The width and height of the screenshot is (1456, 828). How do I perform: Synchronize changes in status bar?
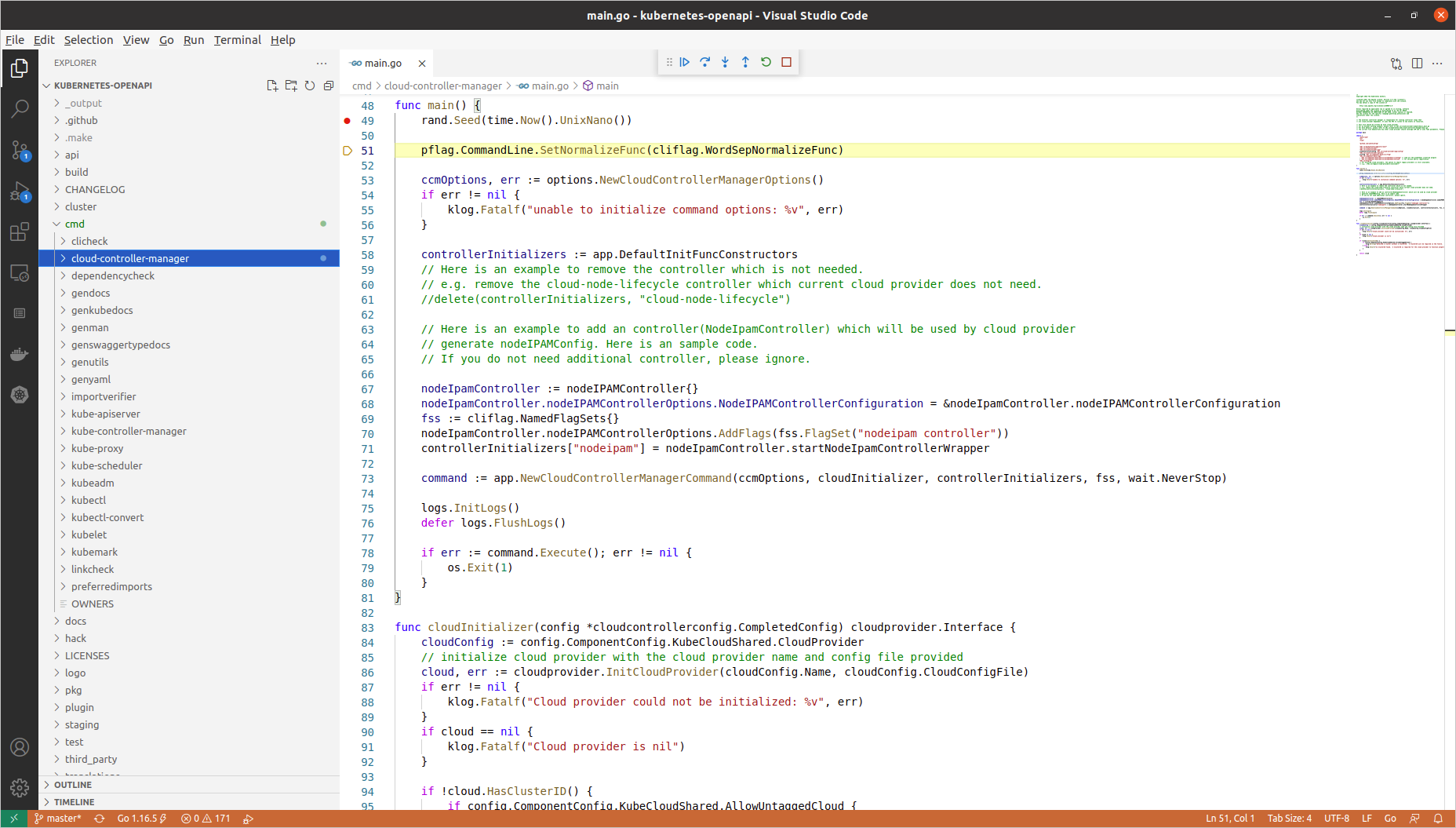click(100, 819)
